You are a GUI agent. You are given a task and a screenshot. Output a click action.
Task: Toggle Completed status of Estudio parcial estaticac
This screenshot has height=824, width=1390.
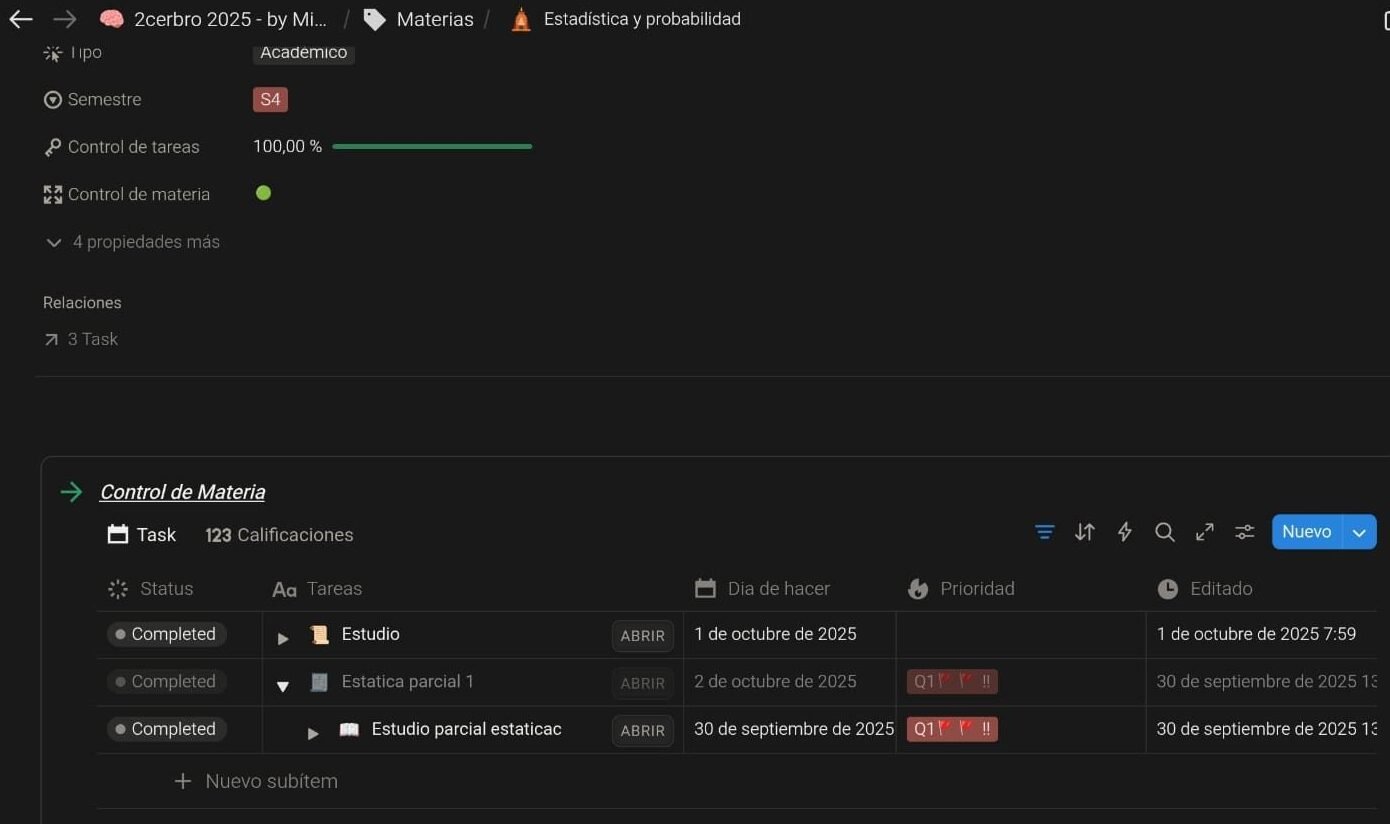pyautogui.click(x=166, y=729)
